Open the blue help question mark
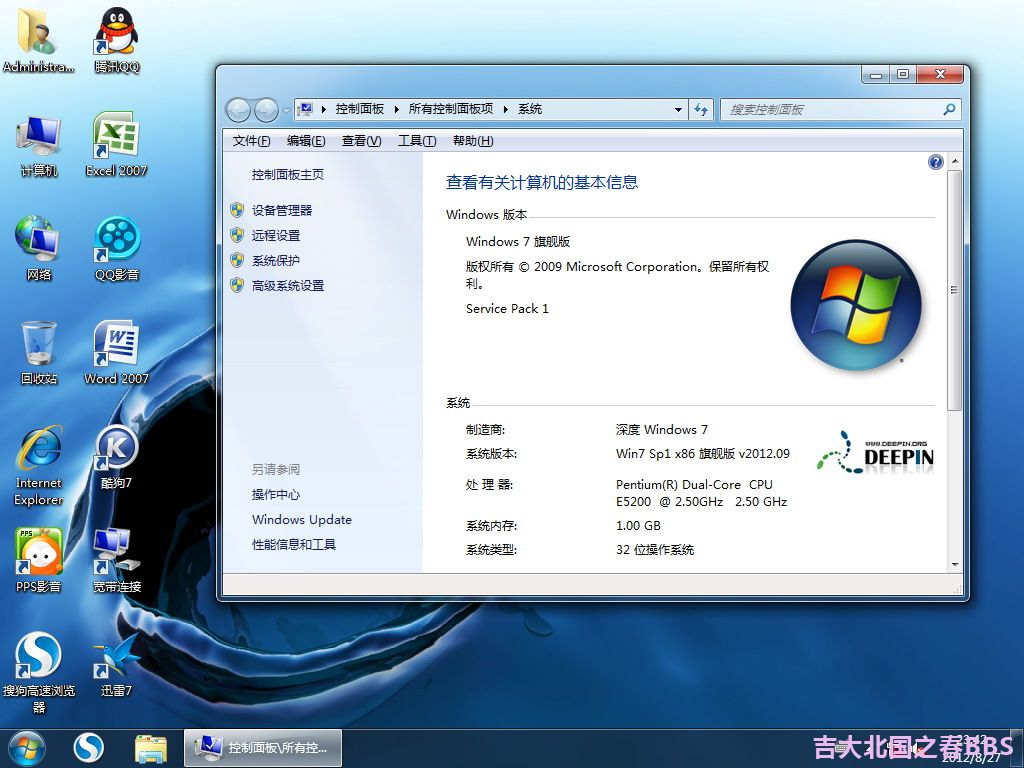This screenshot has height=768, width=1024. 936,162
